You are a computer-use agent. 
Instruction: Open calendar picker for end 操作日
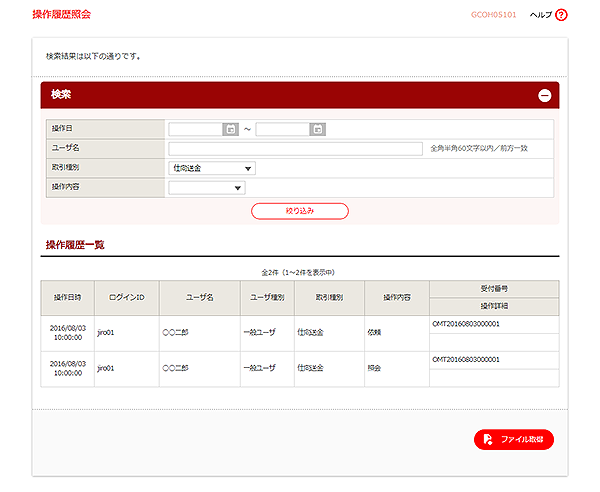[318, 129]
